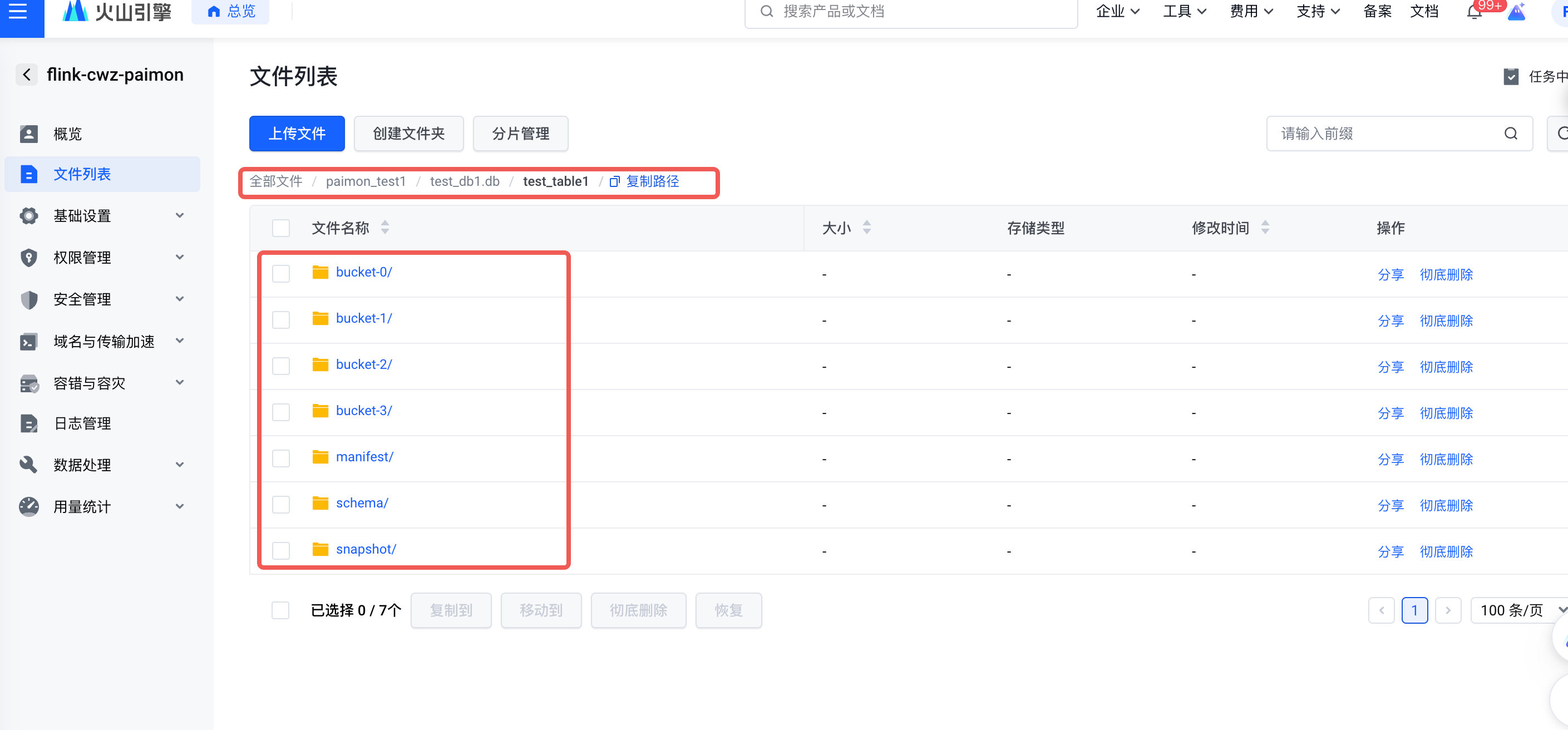Click the 容错与容灾 icon

click(28, 383)
